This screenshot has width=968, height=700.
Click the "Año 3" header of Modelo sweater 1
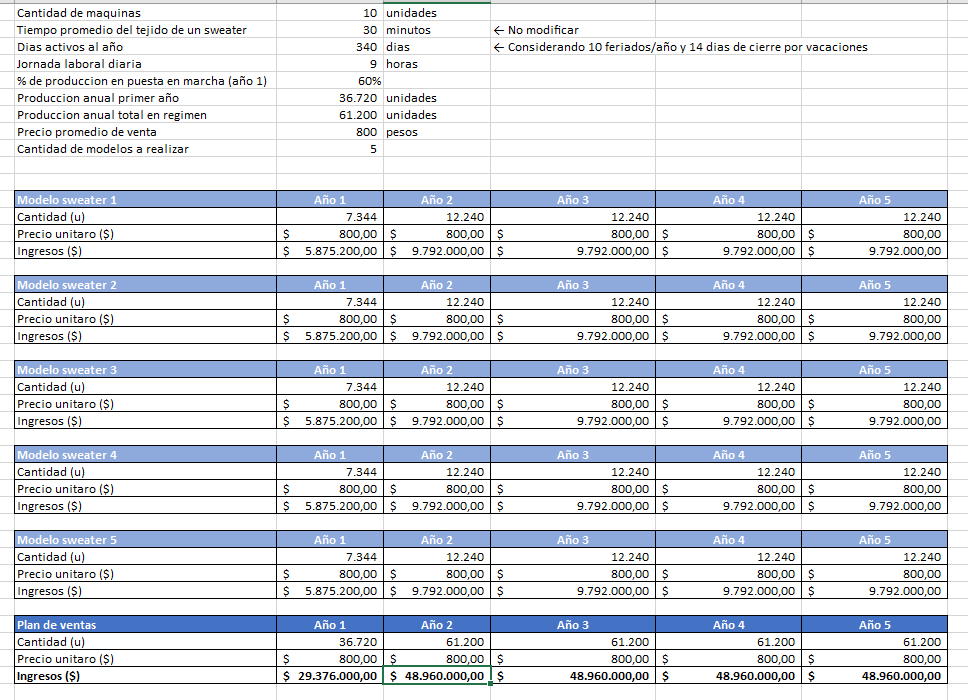(x=573, y=199)
